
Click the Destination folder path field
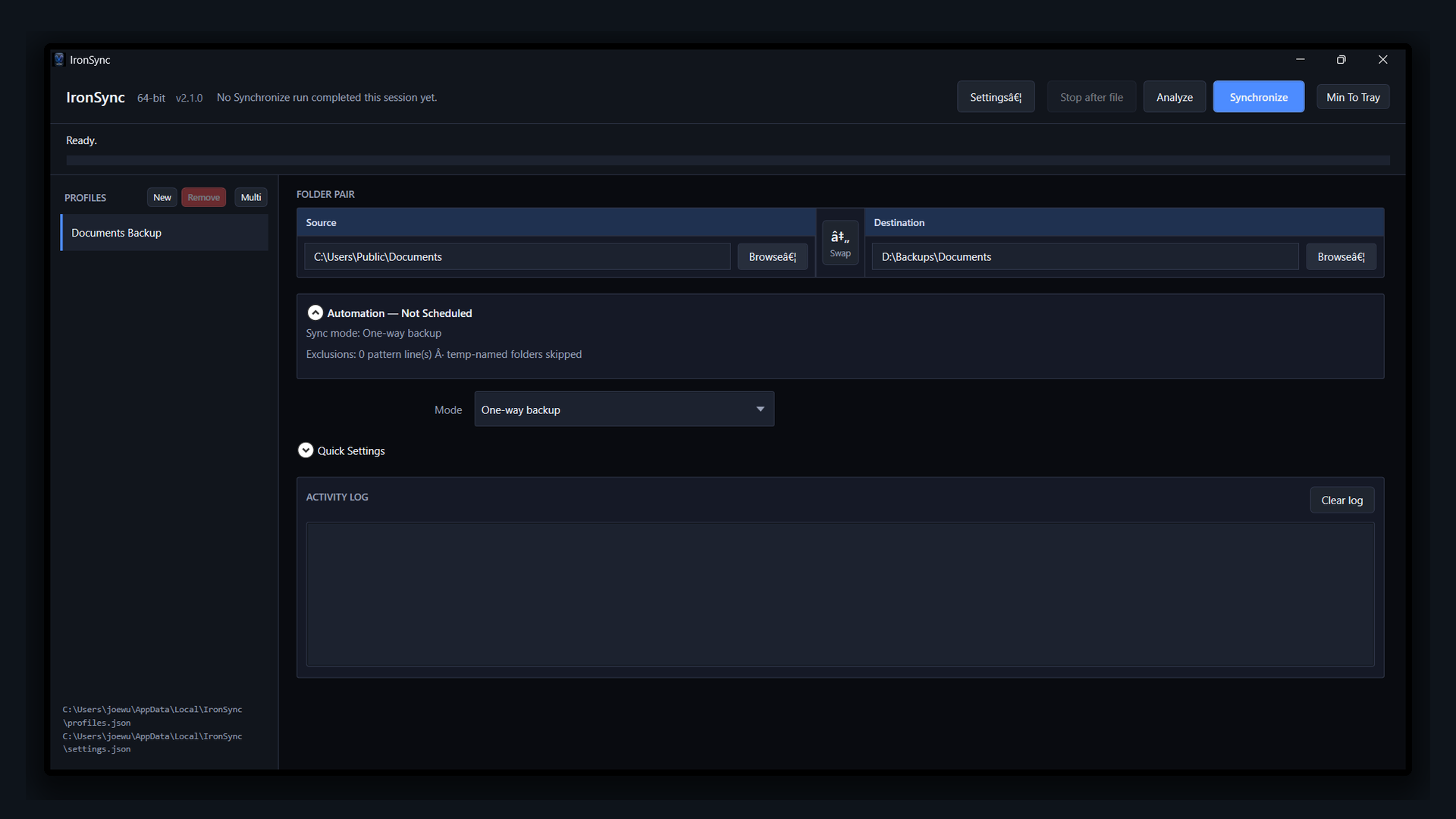pyautogui.click(x=1085, y=257)
